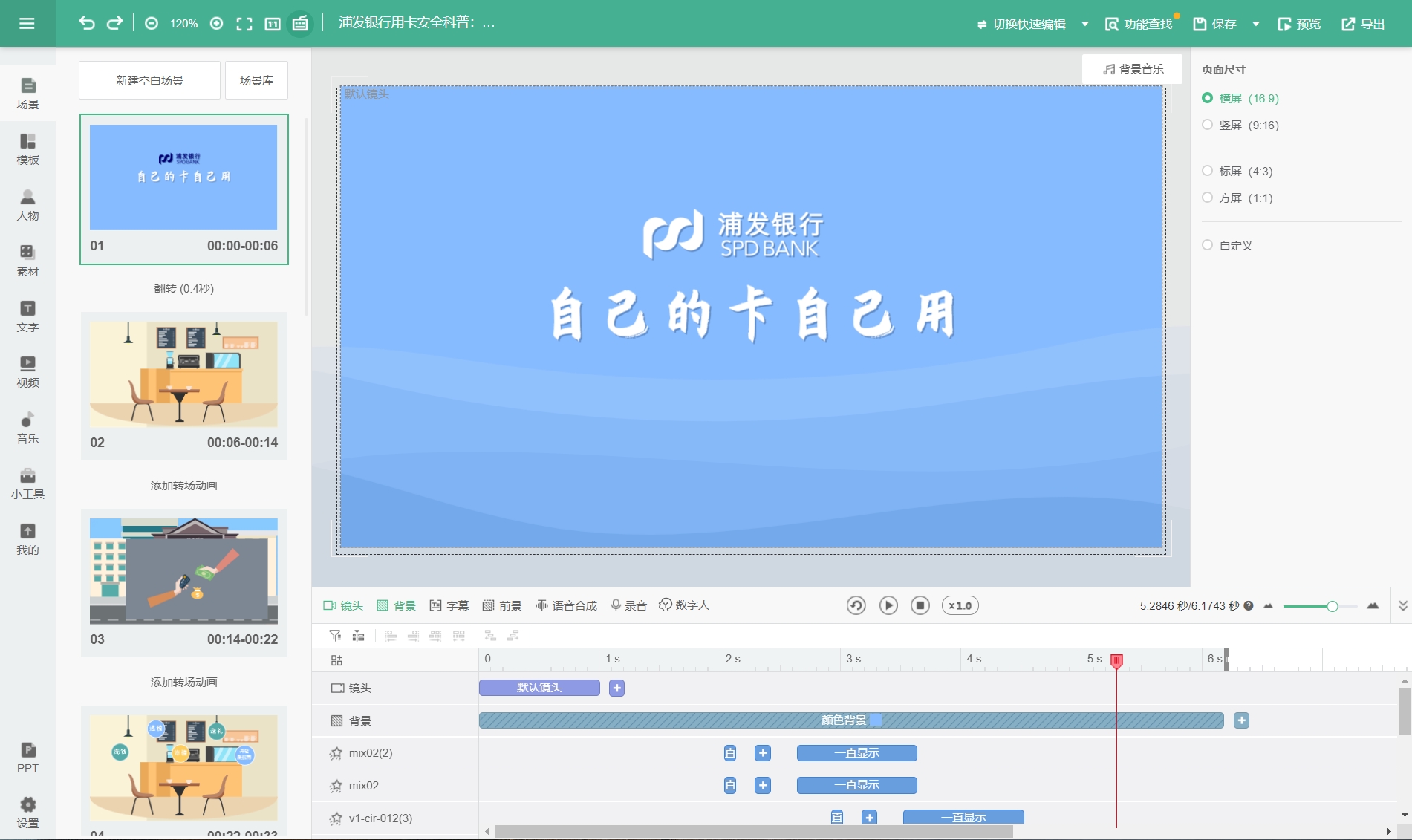Open the 模板 templates panel
Image resolution: width=1412 pixels, height=840 pixels.
pos(27,149)
